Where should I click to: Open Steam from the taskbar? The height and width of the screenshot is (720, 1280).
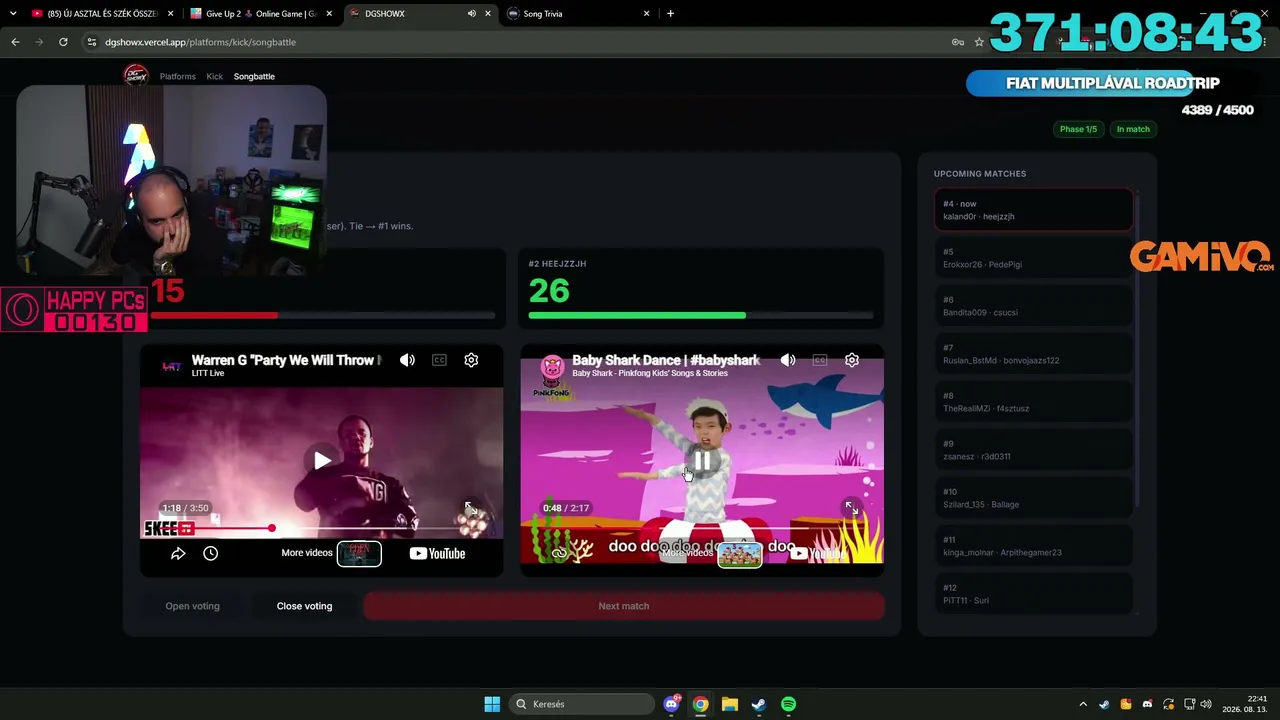point(759,704)
